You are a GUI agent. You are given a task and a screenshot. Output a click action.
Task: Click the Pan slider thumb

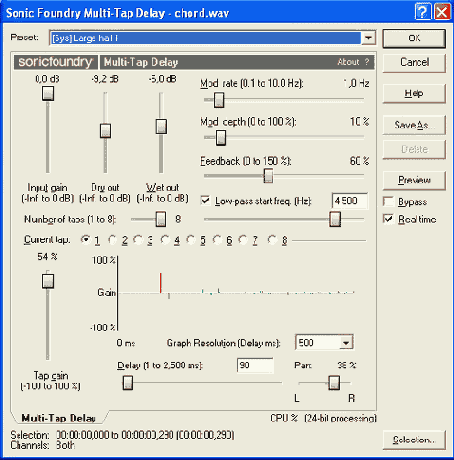[334, 383]
